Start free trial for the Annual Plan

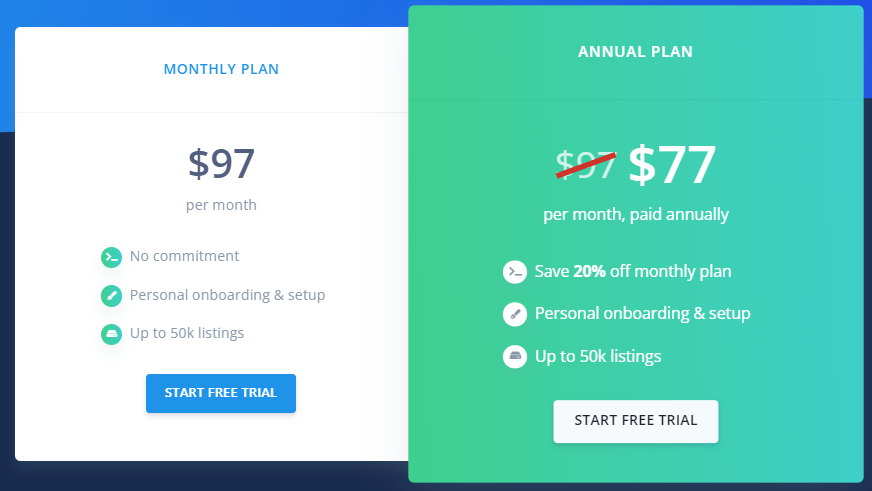(x=636, y=421)
